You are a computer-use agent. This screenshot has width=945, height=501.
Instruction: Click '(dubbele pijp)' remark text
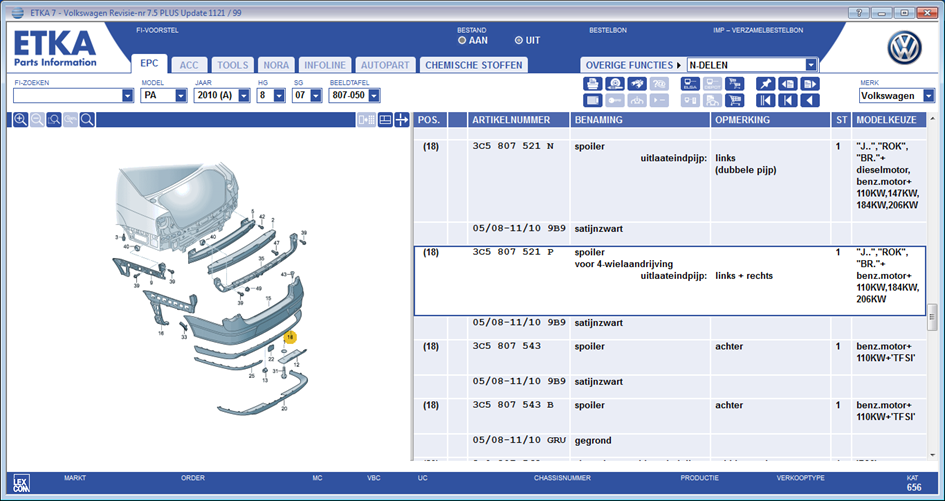746,170
